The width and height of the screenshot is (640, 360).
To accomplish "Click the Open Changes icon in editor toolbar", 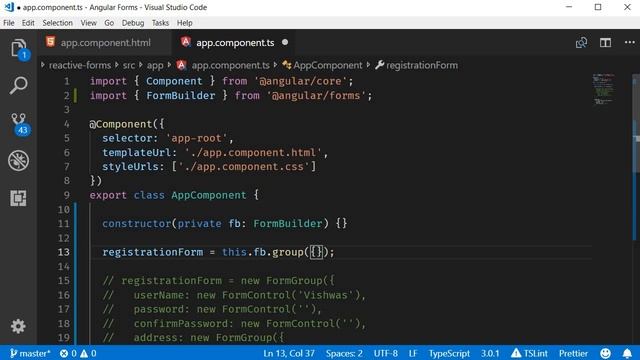I will (581, 42).
